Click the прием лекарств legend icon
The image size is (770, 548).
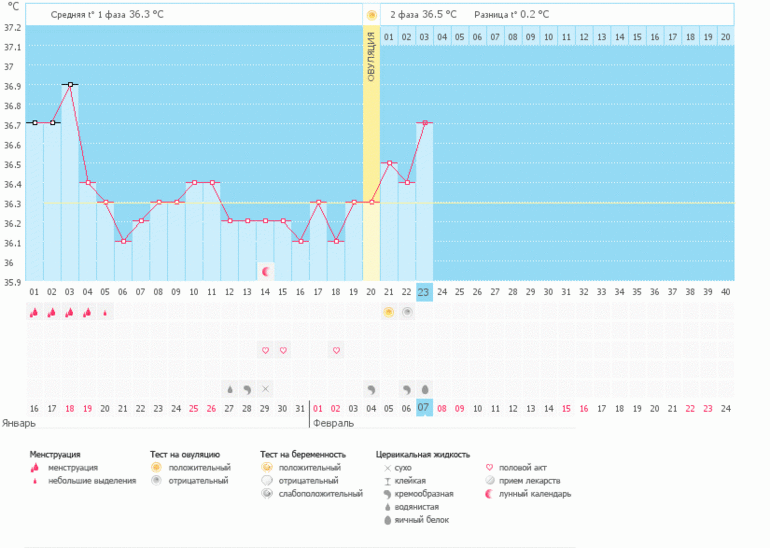click(490, 481)
